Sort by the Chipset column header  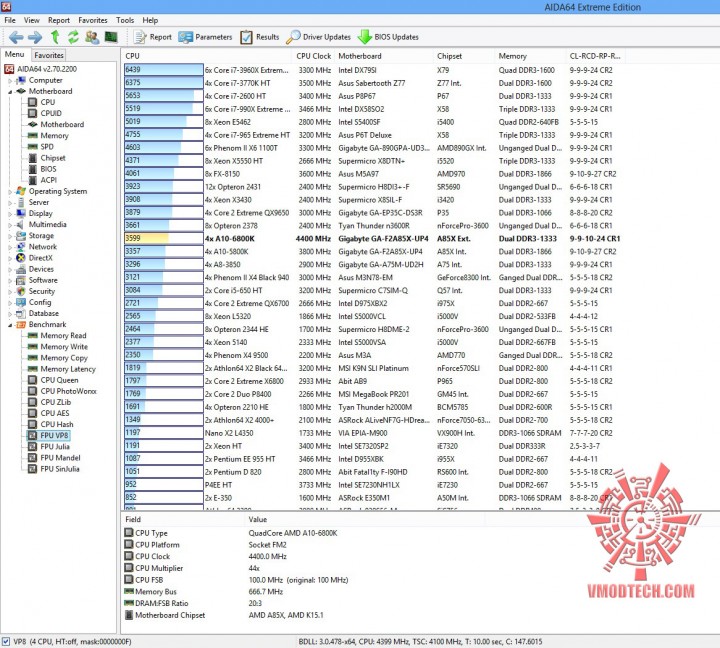pos(464,56)
